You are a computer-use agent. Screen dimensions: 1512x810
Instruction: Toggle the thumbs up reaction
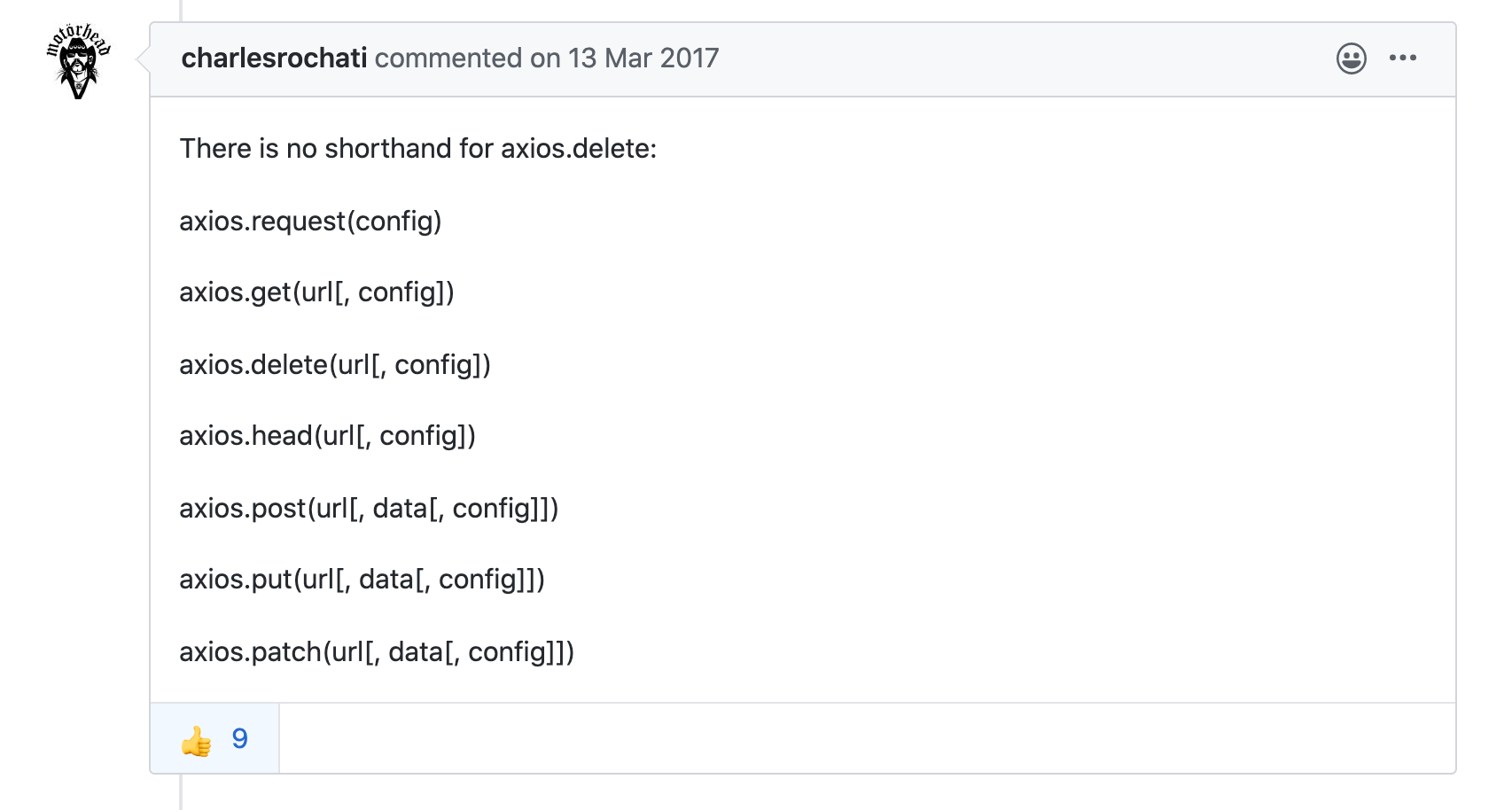(214, 738)
